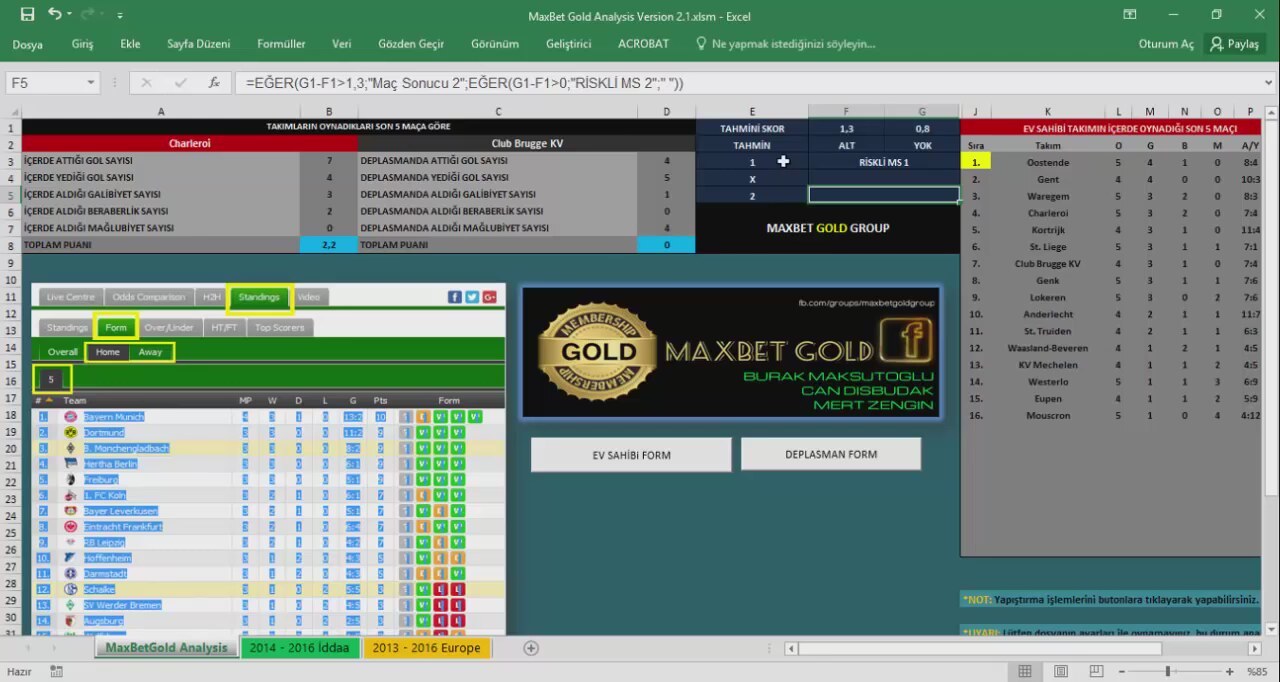1280x682 pixels.
Task: Open the Formüller ribbon tab
Action: pyautogui.click(x=281, y=44)
